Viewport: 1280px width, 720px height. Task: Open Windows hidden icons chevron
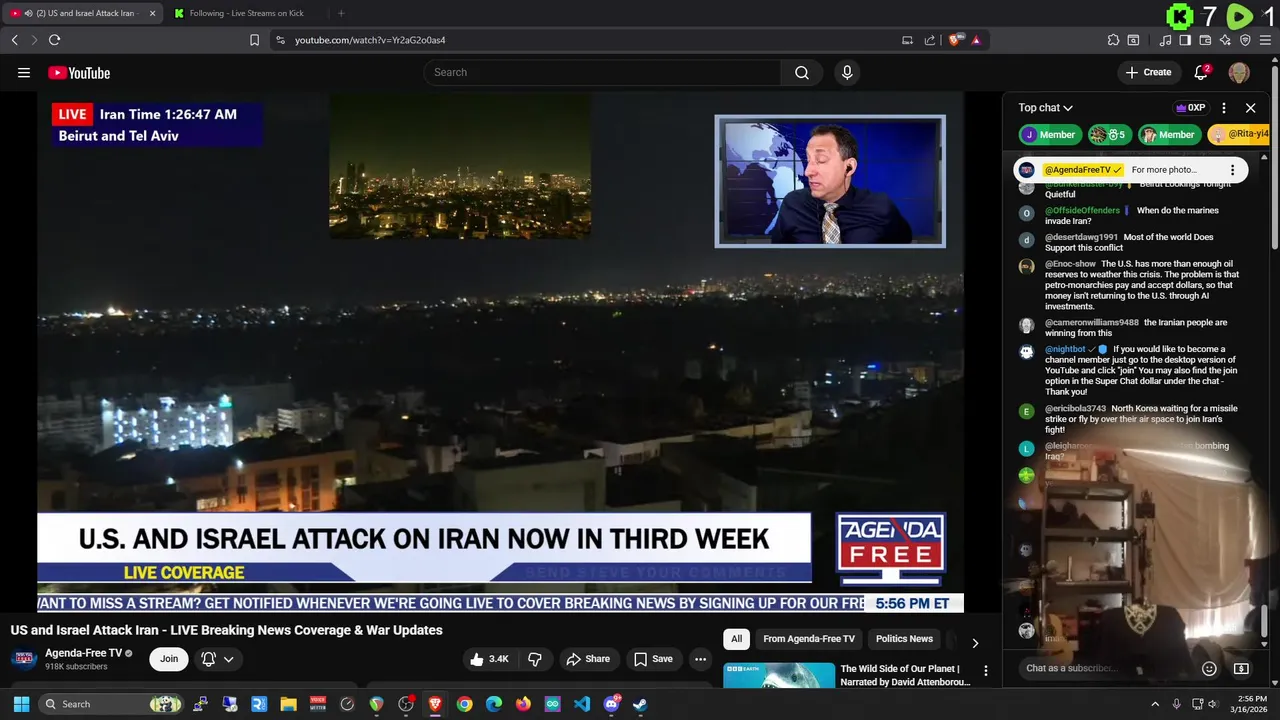pos(1155,704)
